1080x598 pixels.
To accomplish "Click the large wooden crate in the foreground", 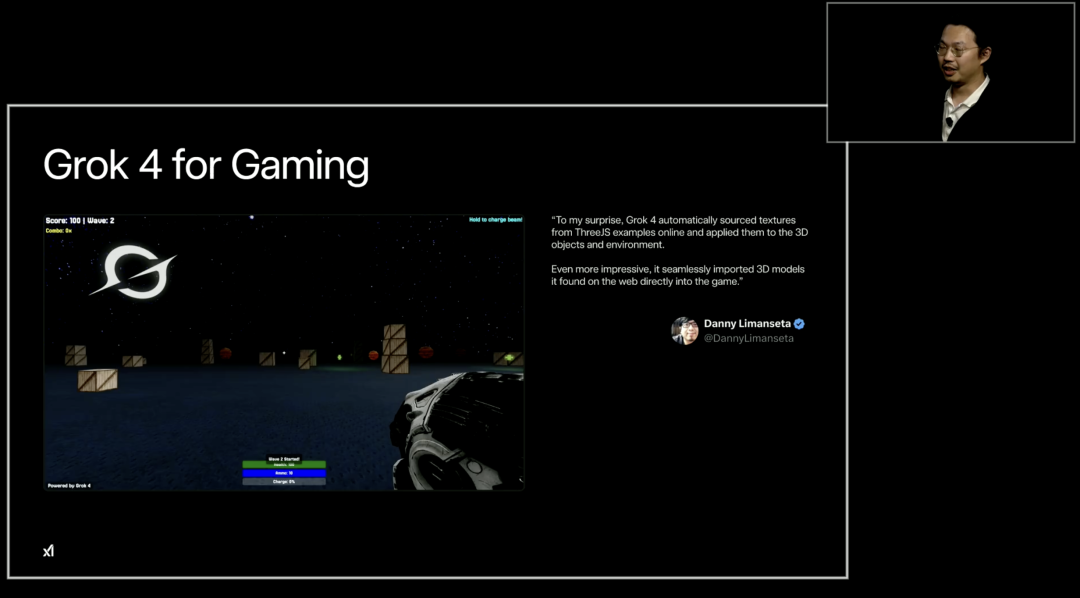I will (98, 380).
